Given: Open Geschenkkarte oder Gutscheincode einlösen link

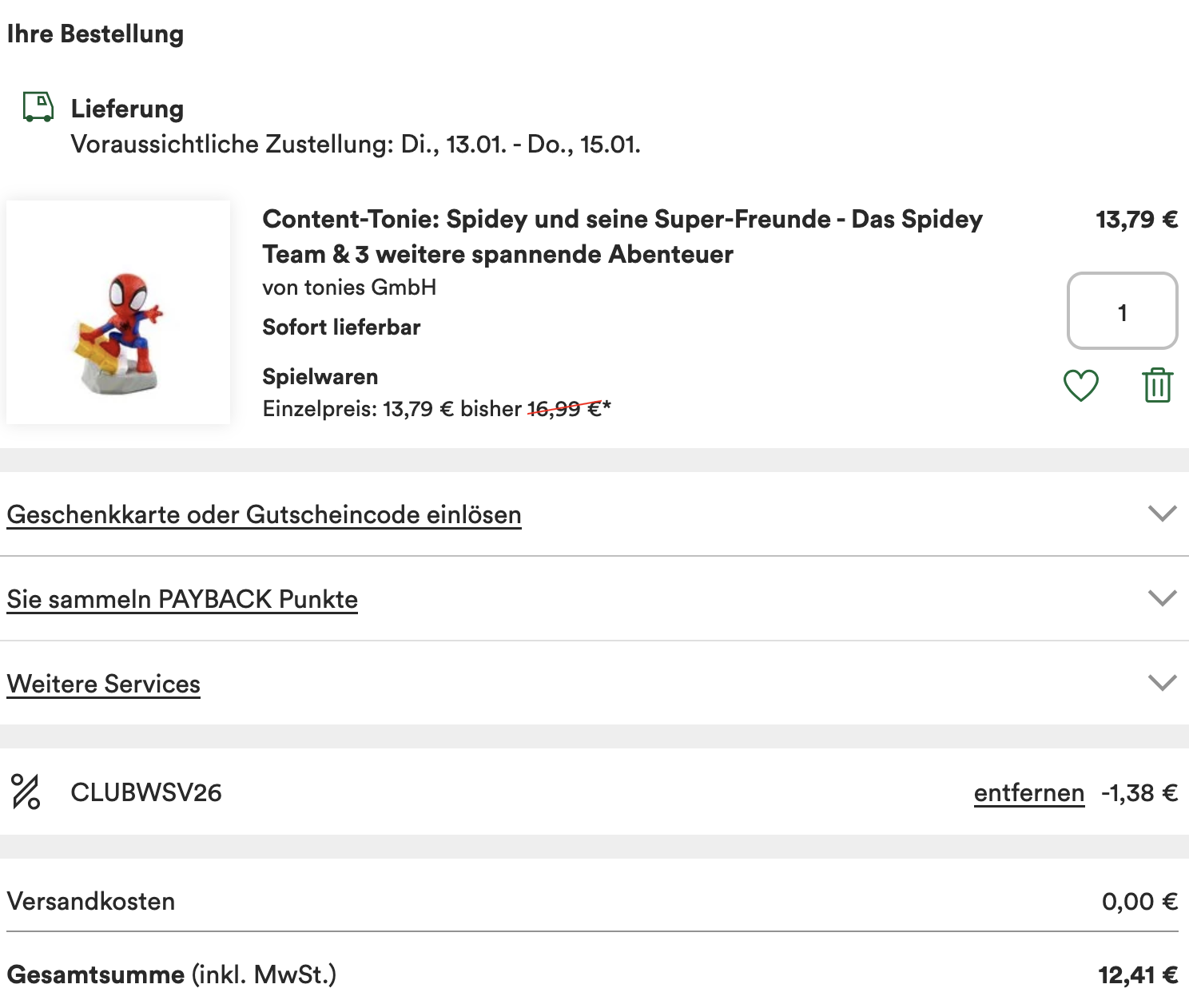Looking at the screenshot, I should click(264, 515).
